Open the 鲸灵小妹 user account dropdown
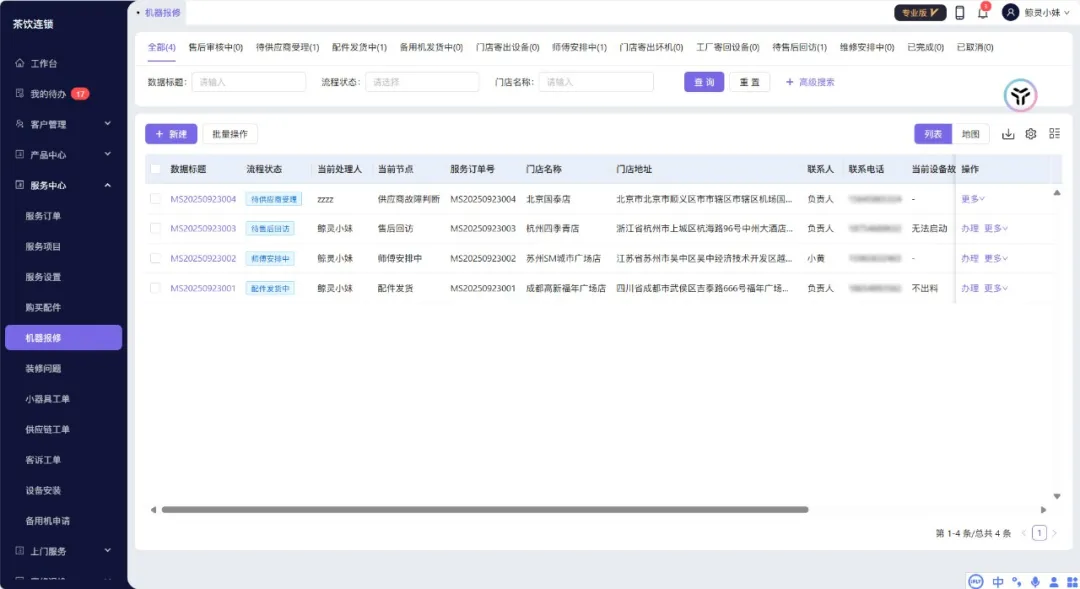This screenshot has height=589, width=1080. 1036,13
